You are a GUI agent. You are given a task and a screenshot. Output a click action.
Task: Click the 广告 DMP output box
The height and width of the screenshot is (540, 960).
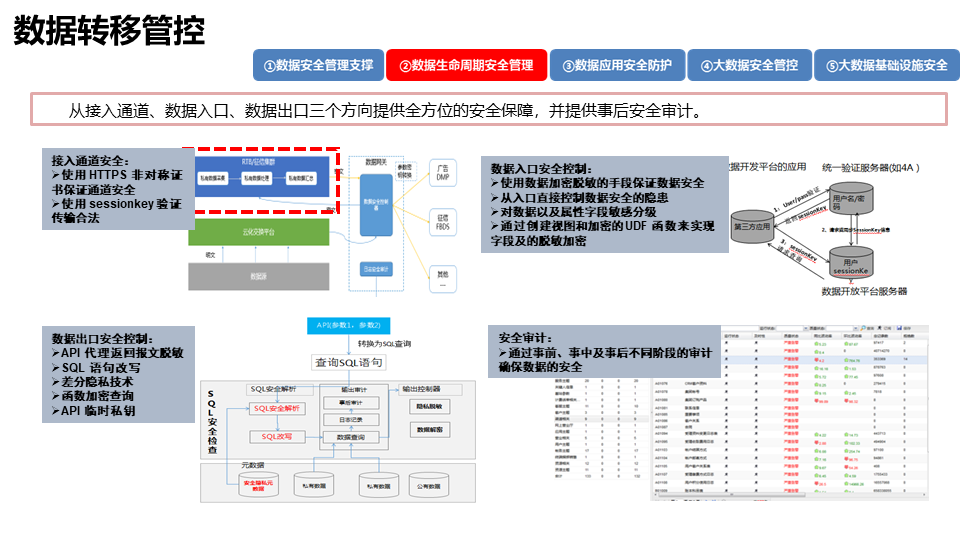[x=443, y=173]
